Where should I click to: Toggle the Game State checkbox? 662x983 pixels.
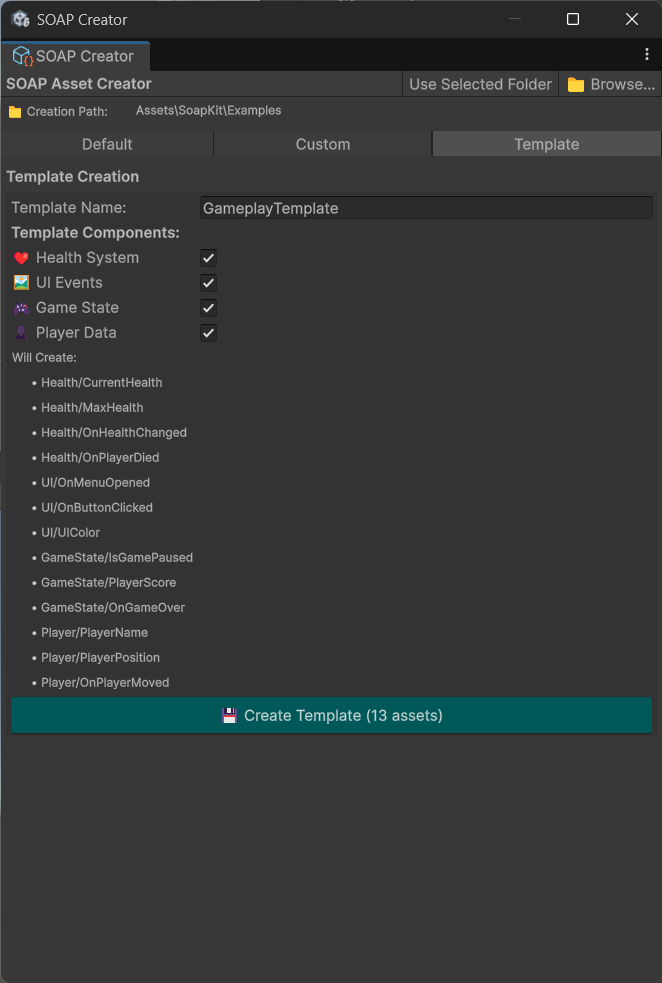click(x=208, y=308)
